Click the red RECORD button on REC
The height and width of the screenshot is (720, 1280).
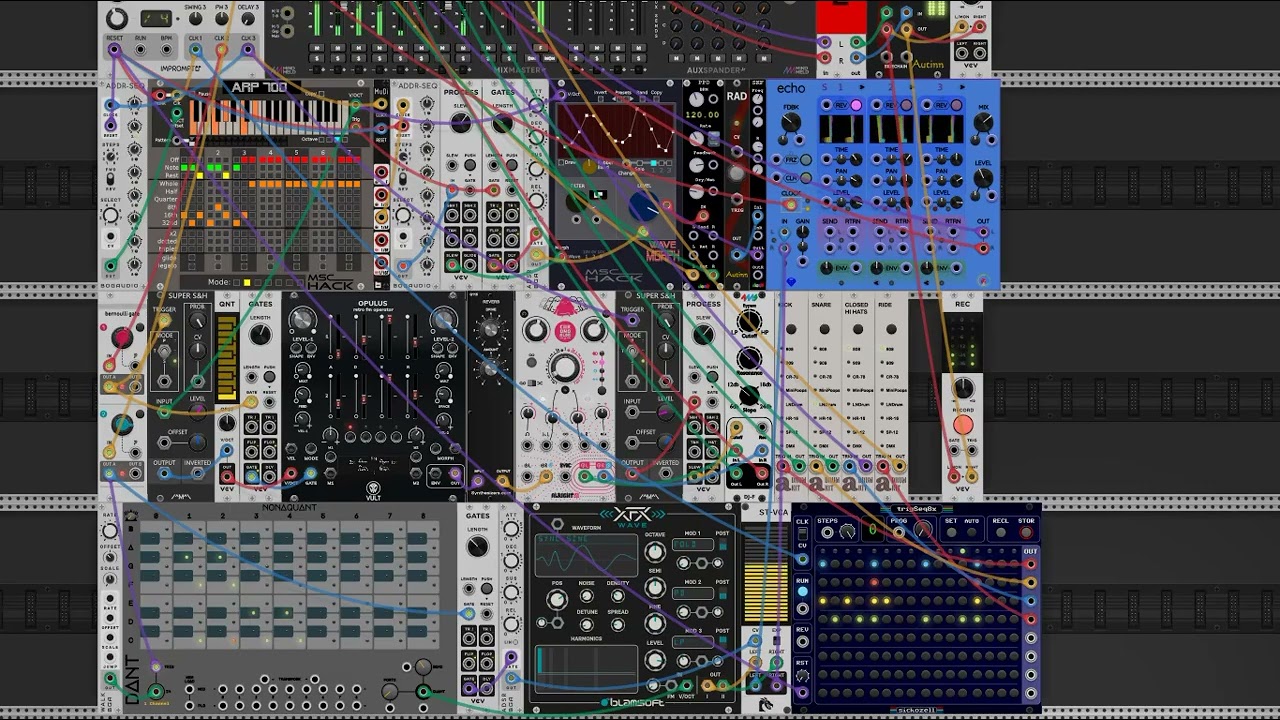tap(963, 425)
